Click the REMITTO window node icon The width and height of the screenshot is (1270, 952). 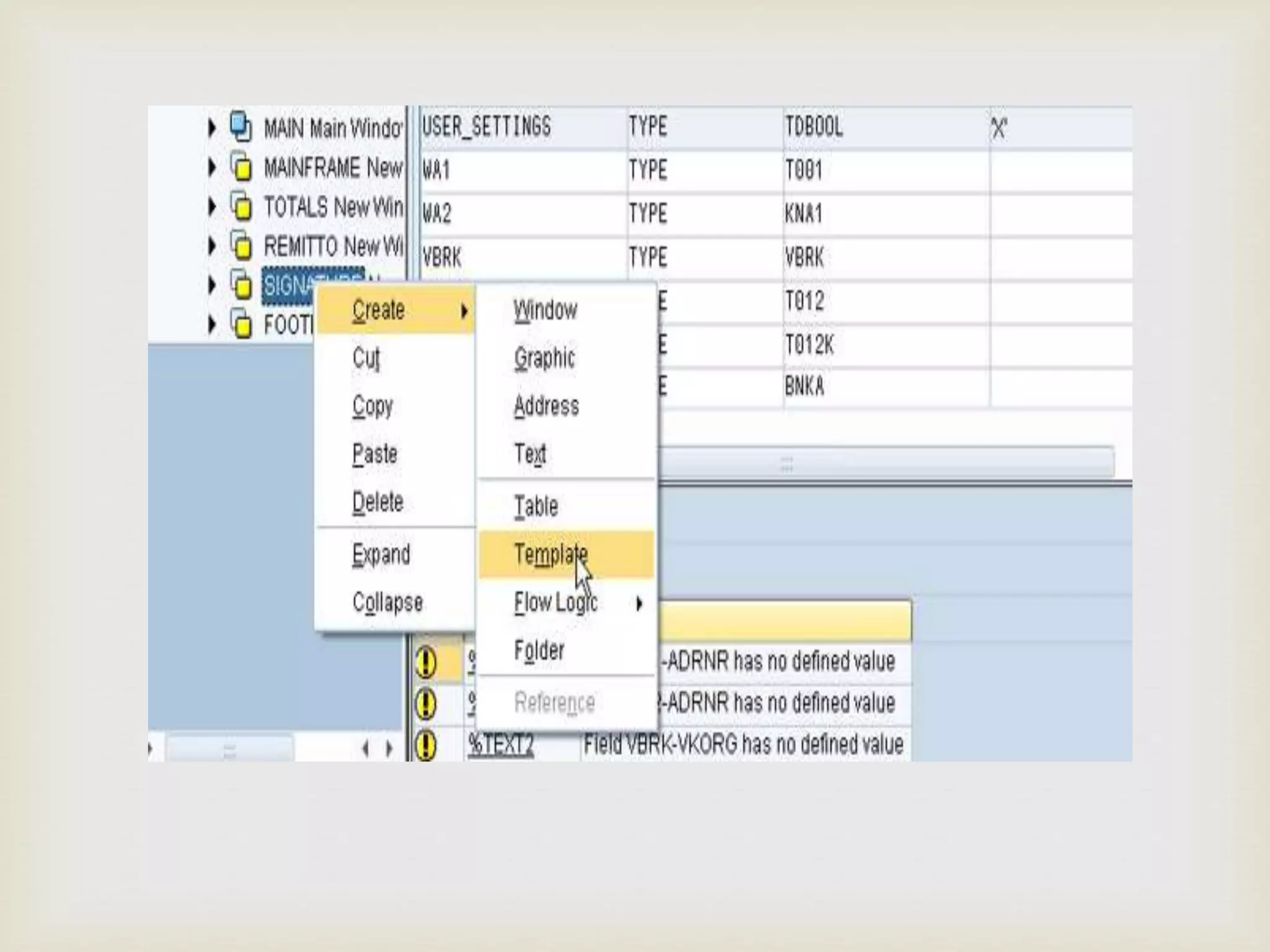pyautogui.click(x=241, y=245)
